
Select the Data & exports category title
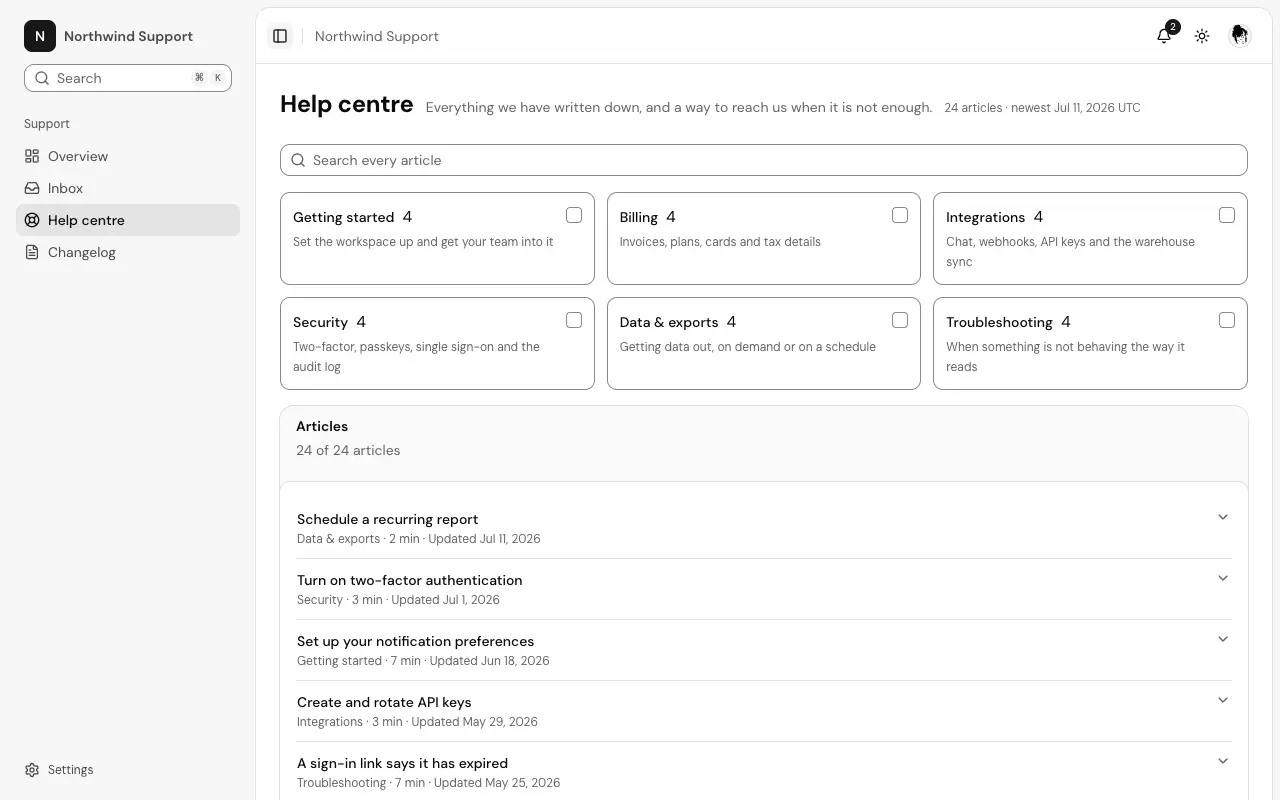pos(669,322)
